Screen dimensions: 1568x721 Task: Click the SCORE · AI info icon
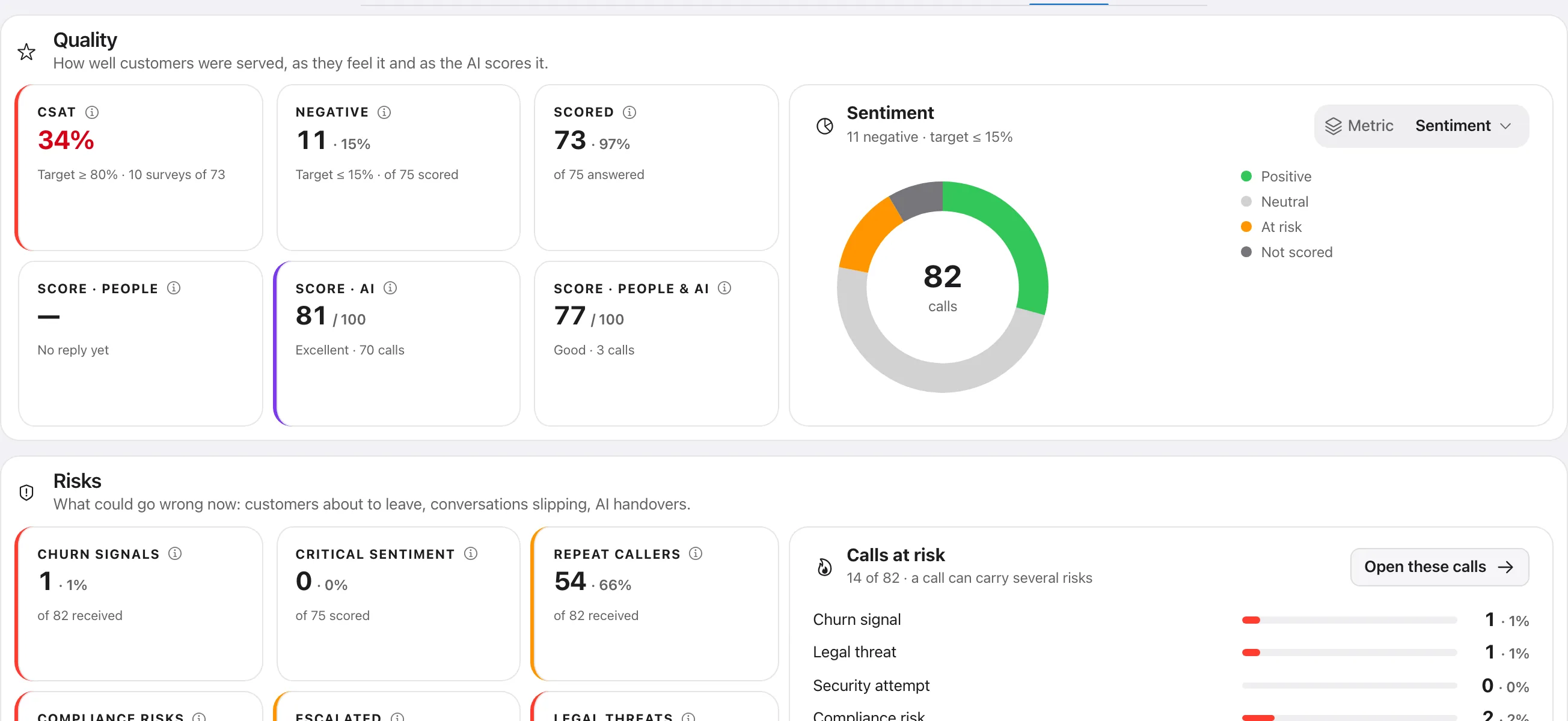[x=390, y=288]
